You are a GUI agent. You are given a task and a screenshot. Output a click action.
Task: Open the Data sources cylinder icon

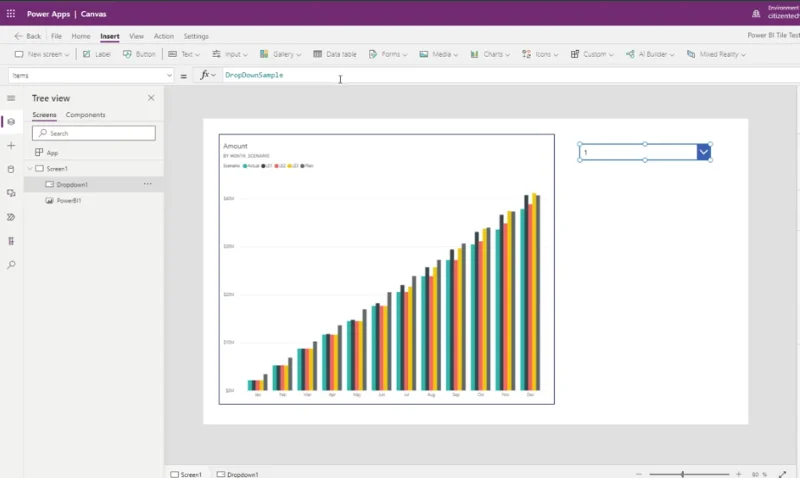pyautogui.click(x=11, y=169)
